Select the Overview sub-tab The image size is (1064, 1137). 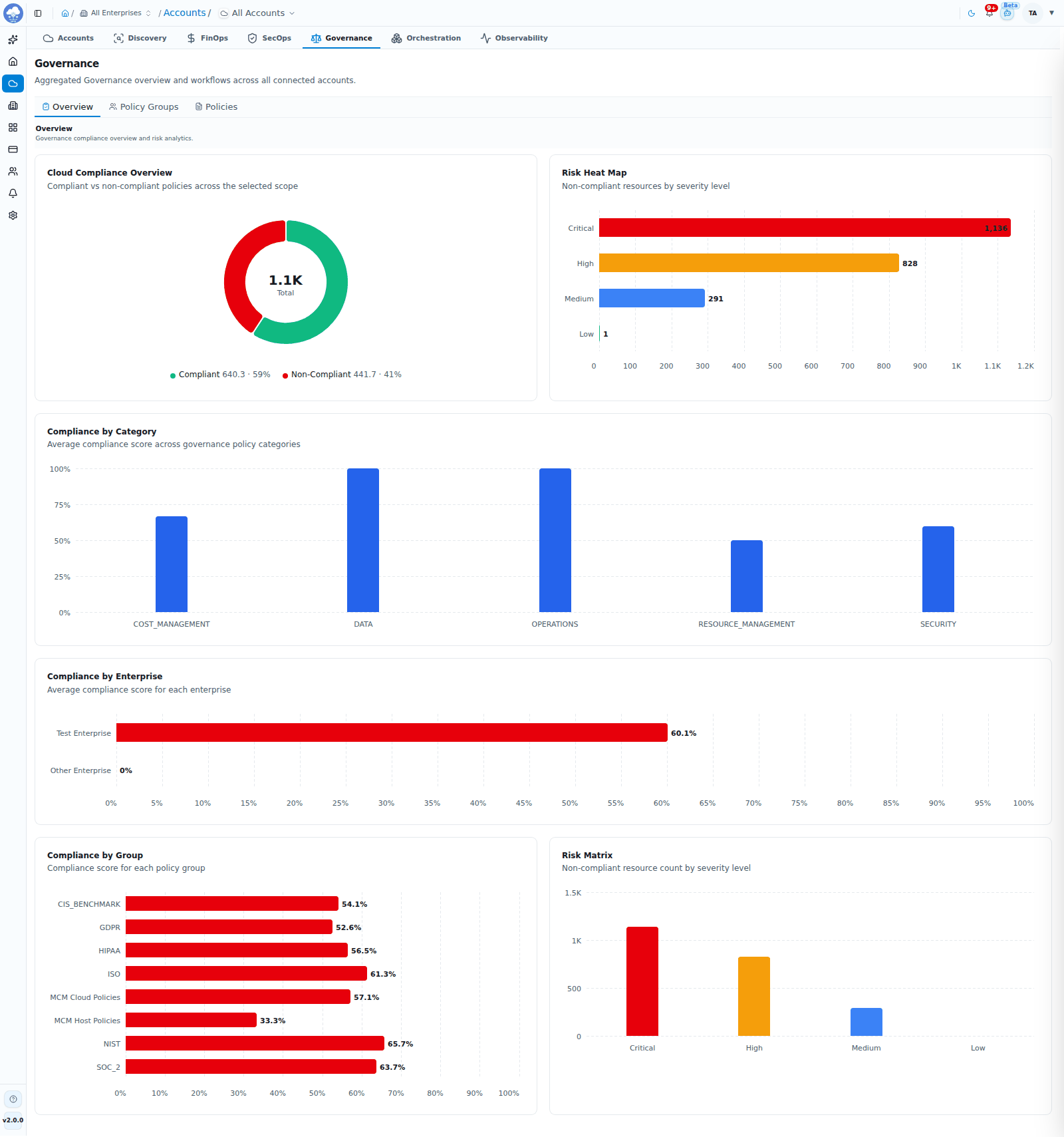pos(67,107)
